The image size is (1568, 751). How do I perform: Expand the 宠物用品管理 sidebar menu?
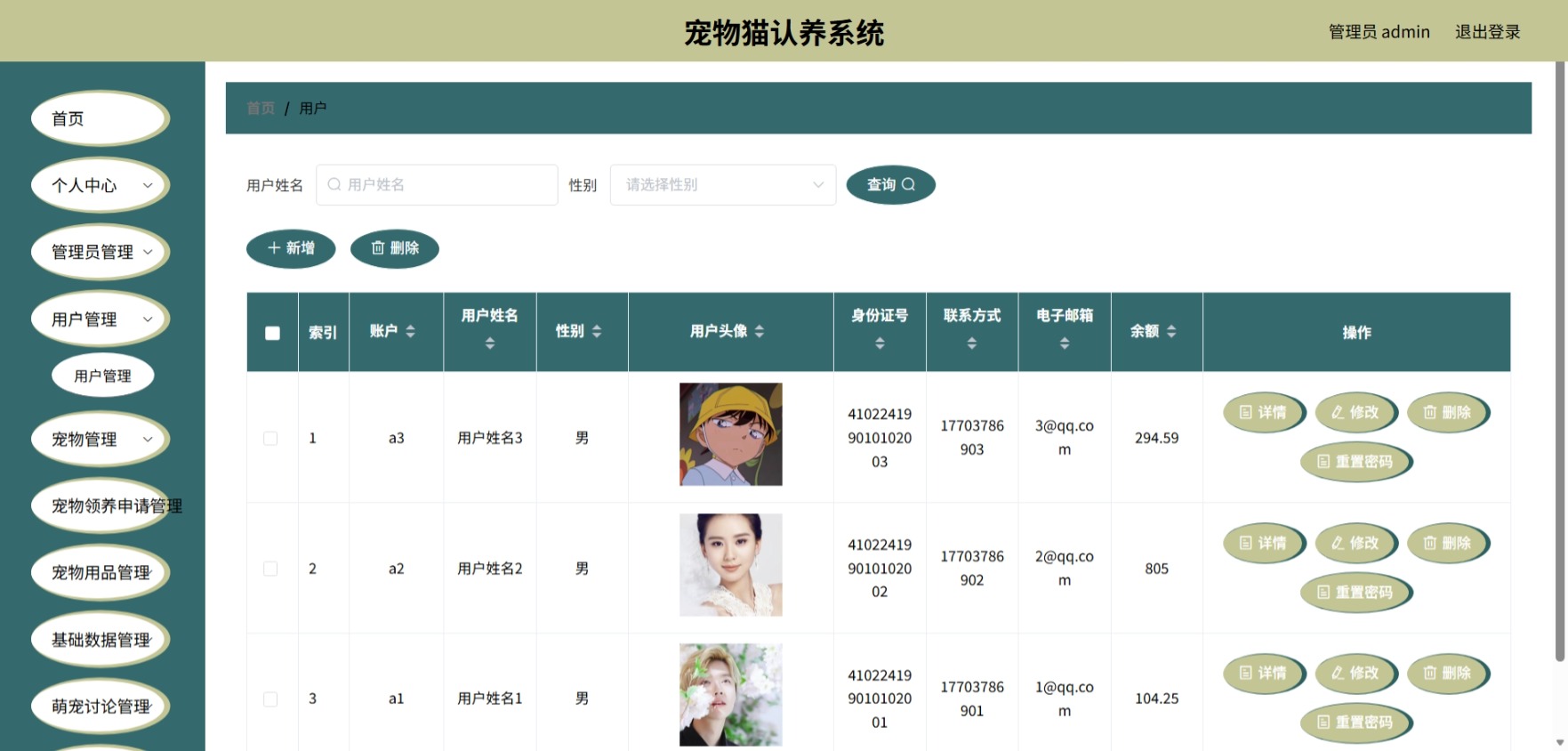click(101, 572)
